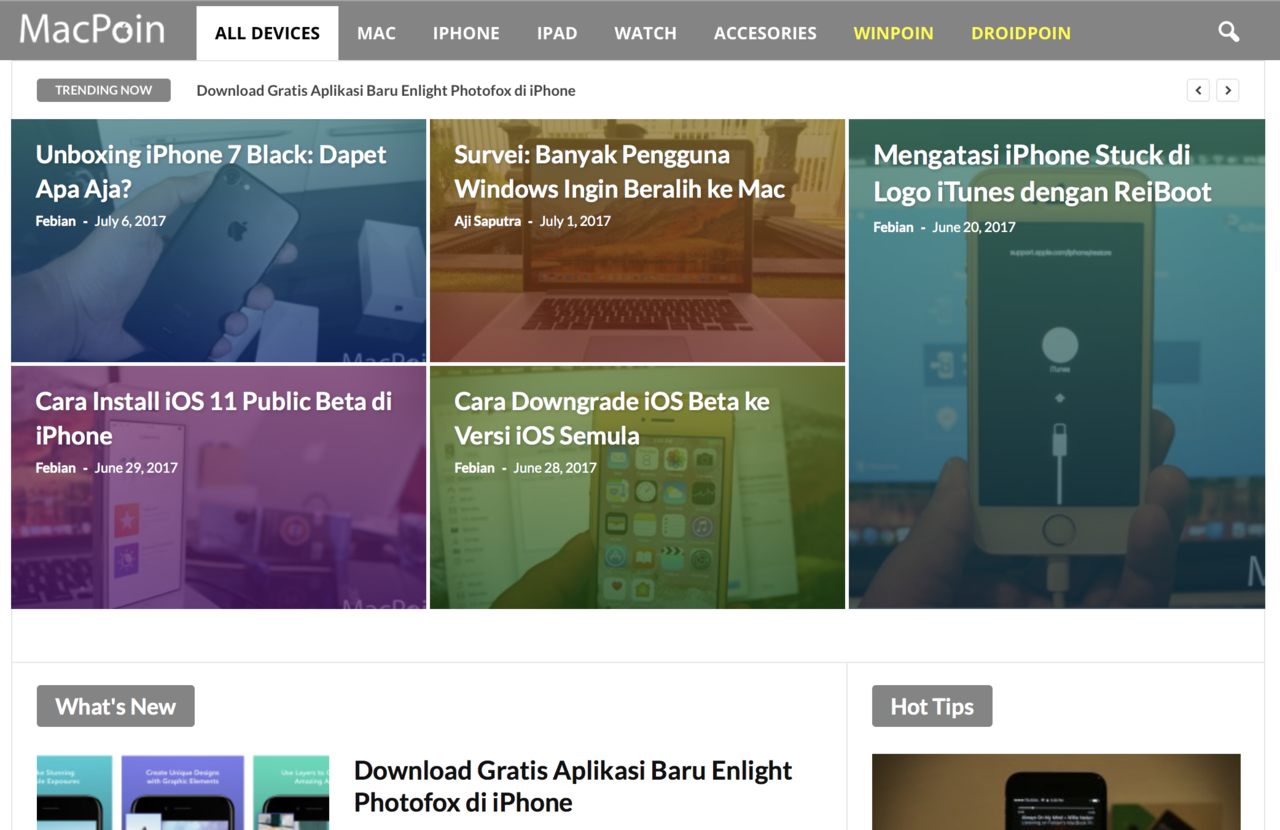Show next trending item arrow
The height and width of the screenshot is (830, 1280).
pos(1228,90)
